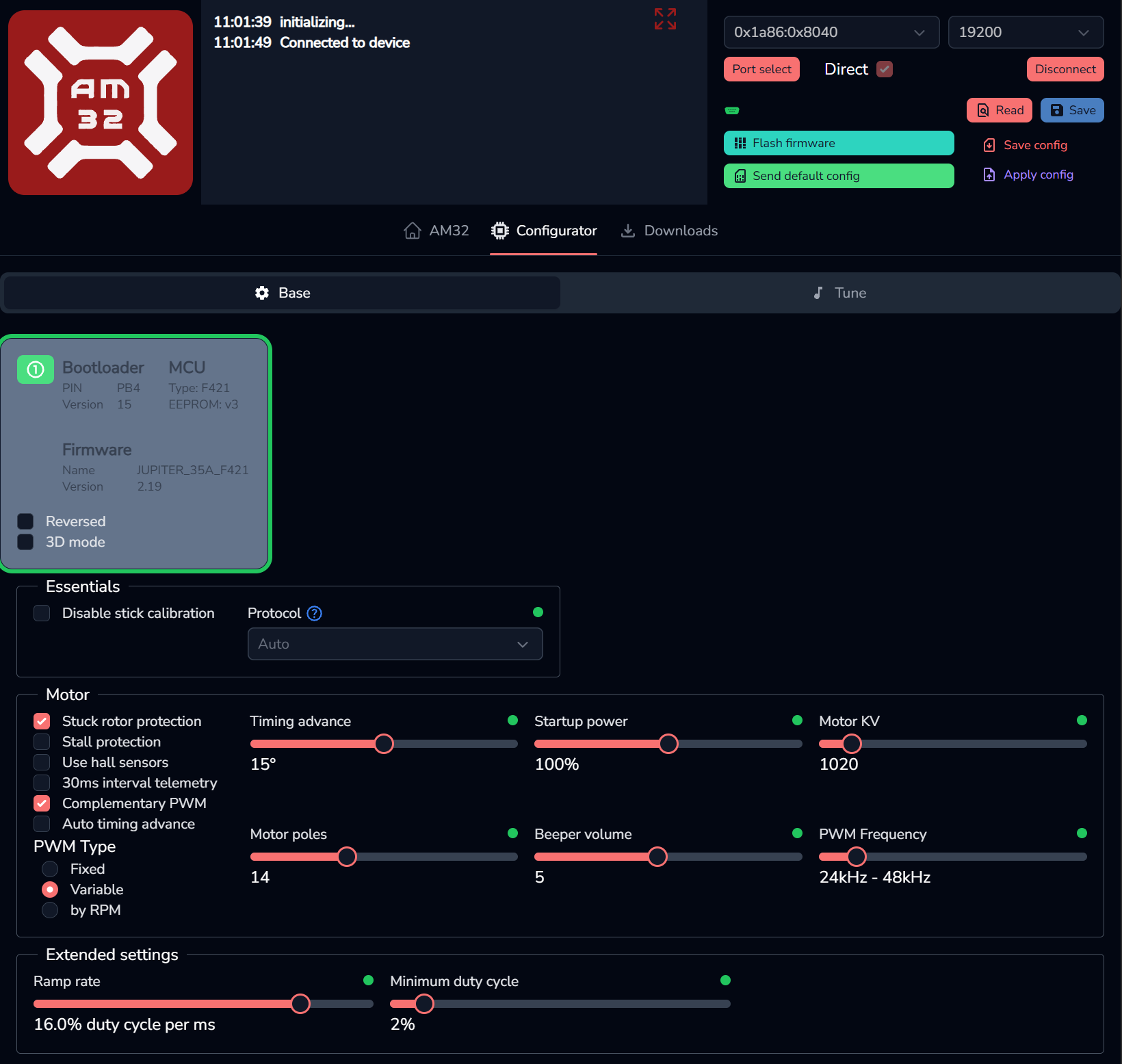Click the Motor KV slider handle
The width and height of the screenshot is (1122, 1064).
point(852,744)
